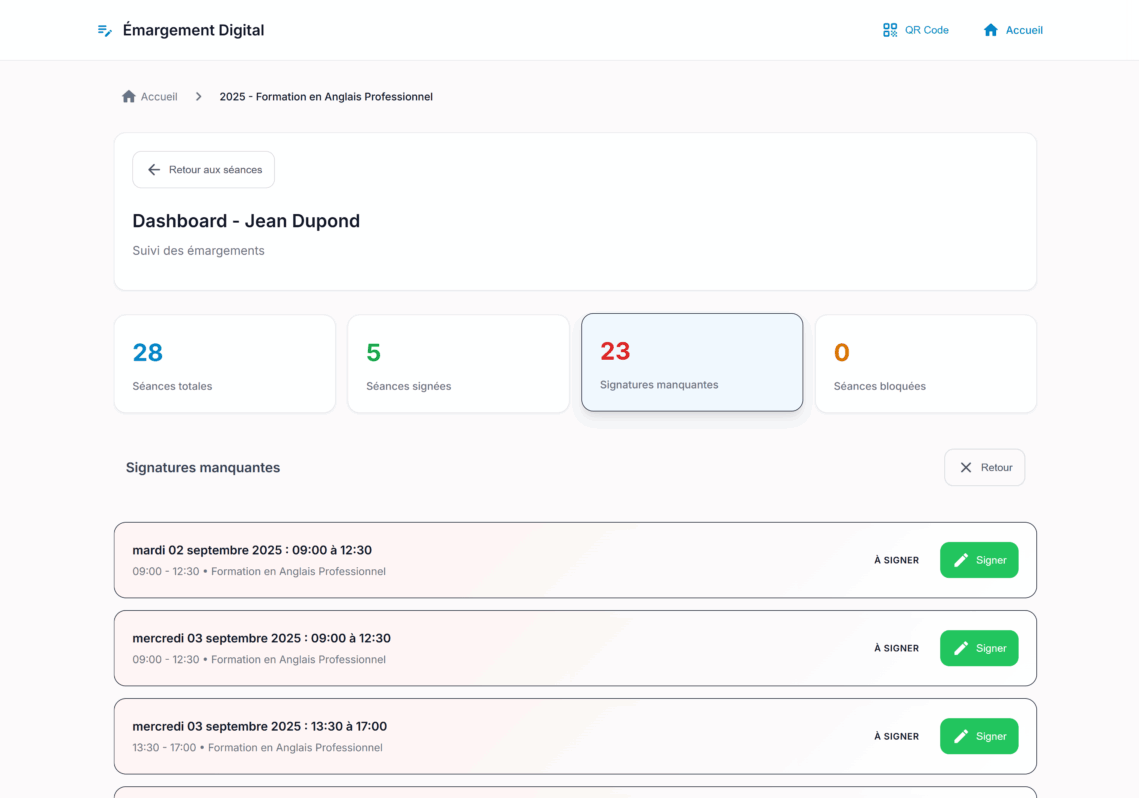Open the Séances bloquées card
Screen dimensions: 1139x798
click(x=925, y=364)
